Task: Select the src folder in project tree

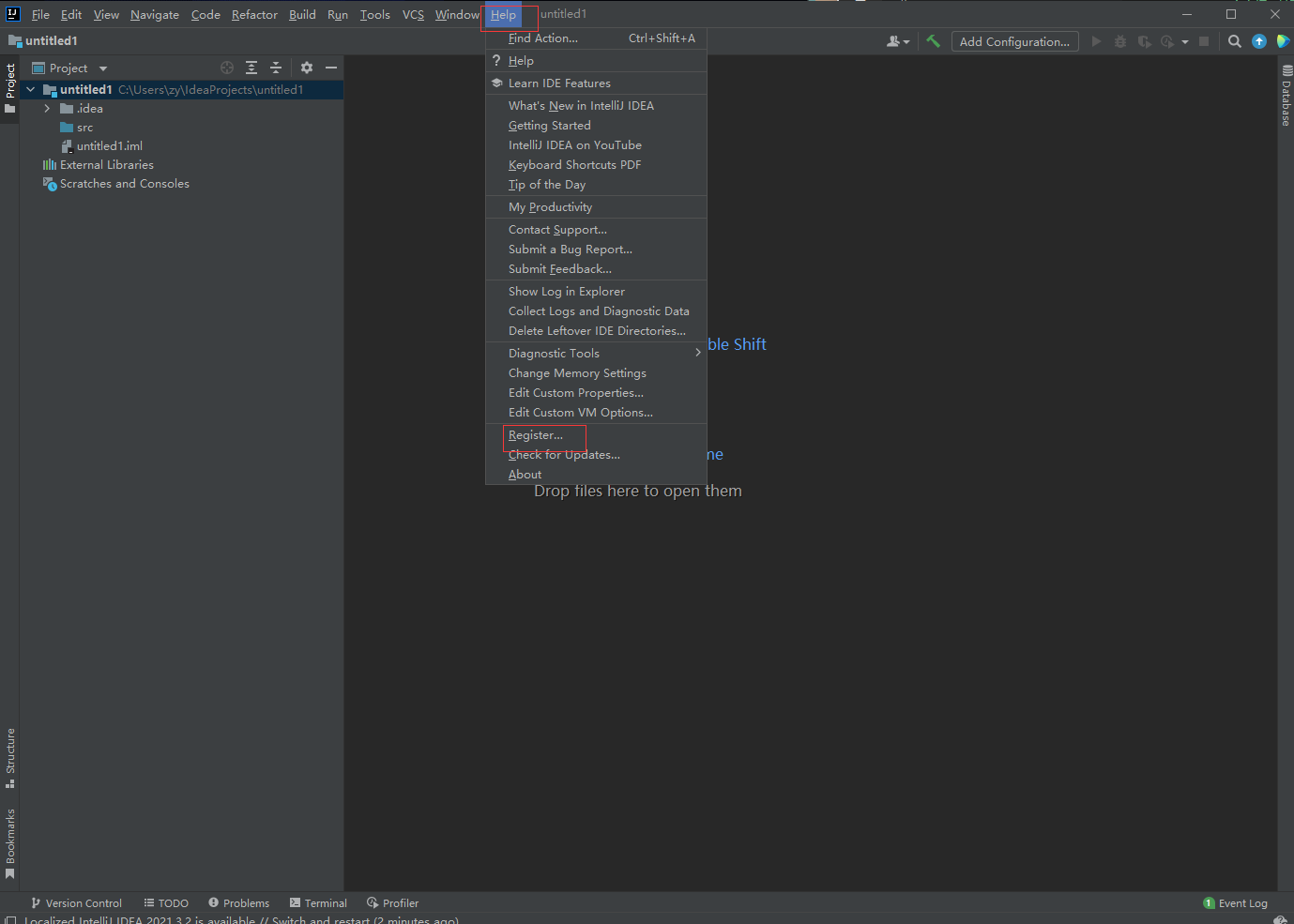Action: tap(84, 128)
